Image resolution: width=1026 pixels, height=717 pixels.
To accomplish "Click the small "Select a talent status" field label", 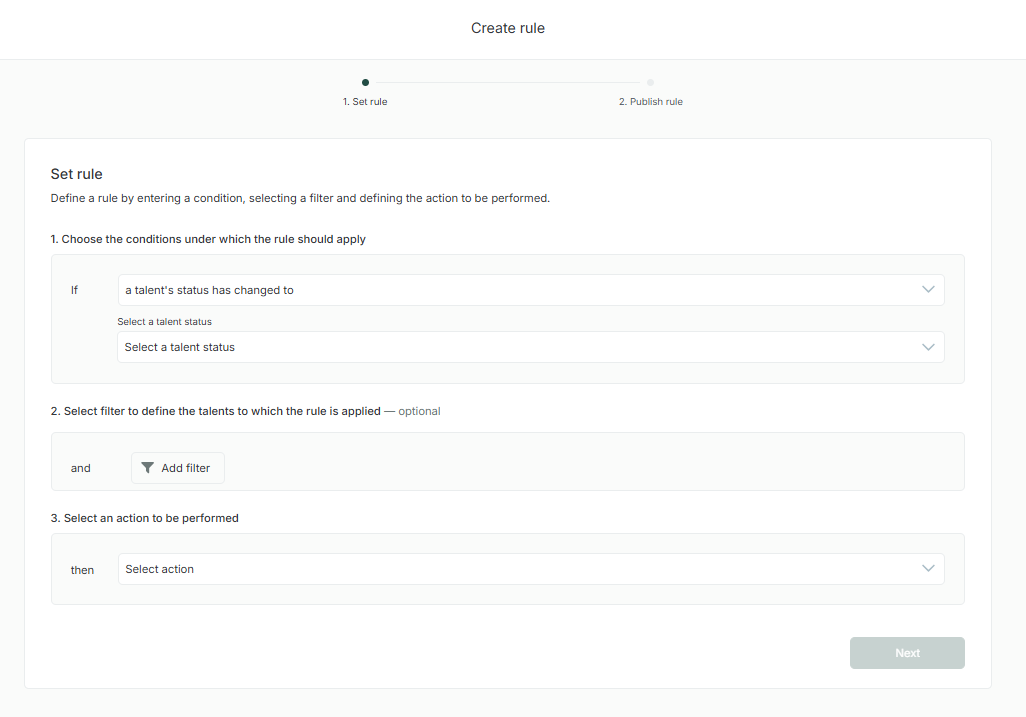I will pos(164,322).
